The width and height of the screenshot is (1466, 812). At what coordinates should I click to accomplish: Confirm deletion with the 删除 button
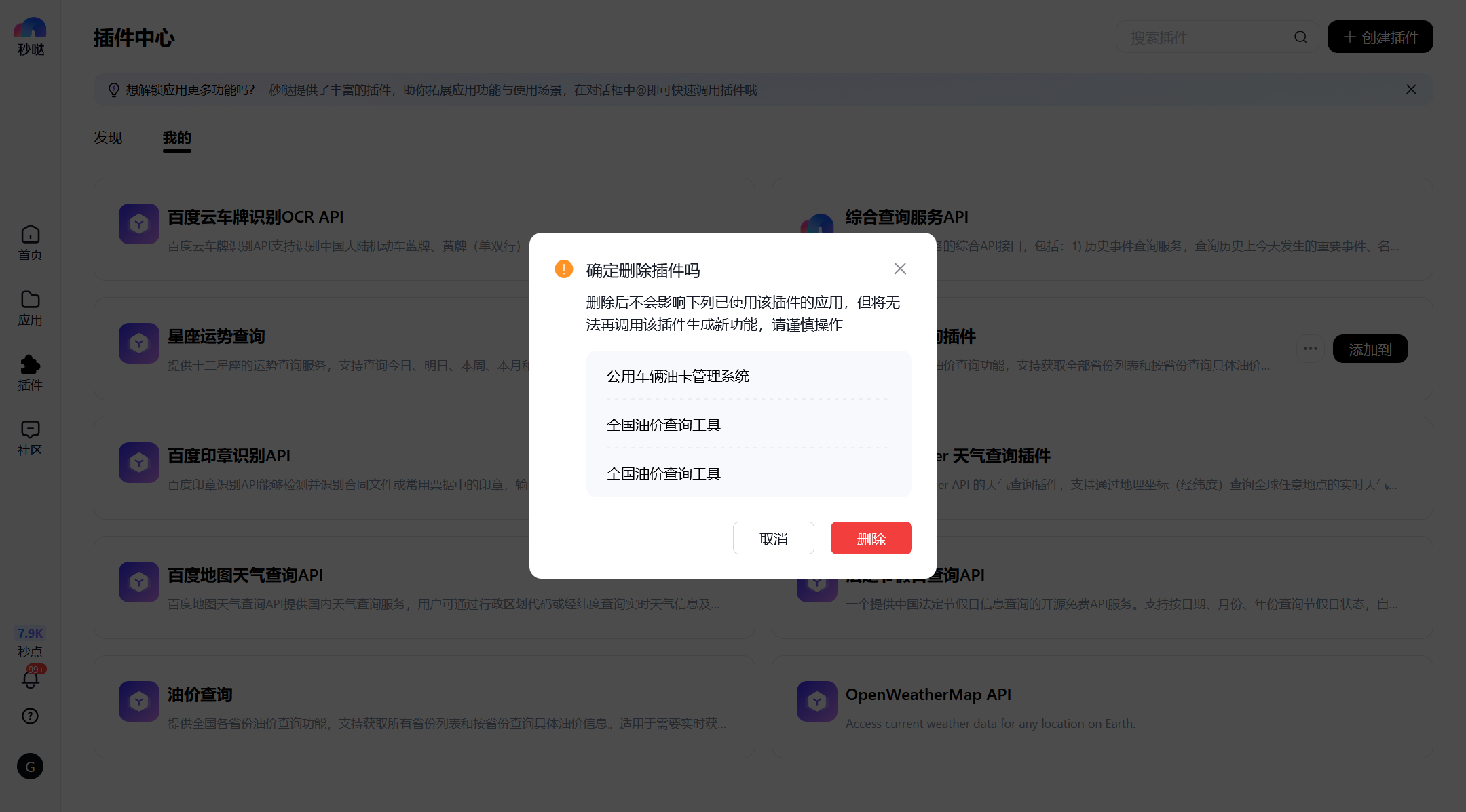click(871, 538)
